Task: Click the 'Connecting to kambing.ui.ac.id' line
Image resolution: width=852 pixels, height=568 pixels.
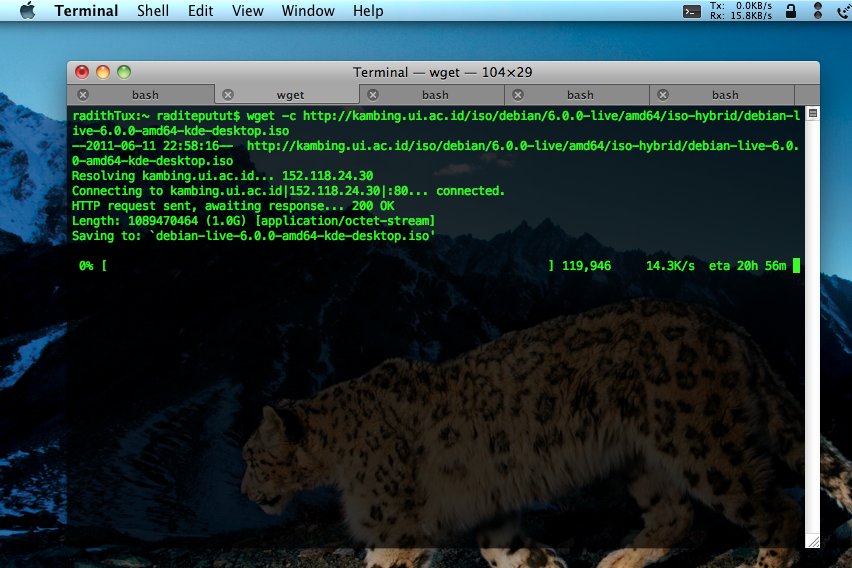Action: point(289,191)
